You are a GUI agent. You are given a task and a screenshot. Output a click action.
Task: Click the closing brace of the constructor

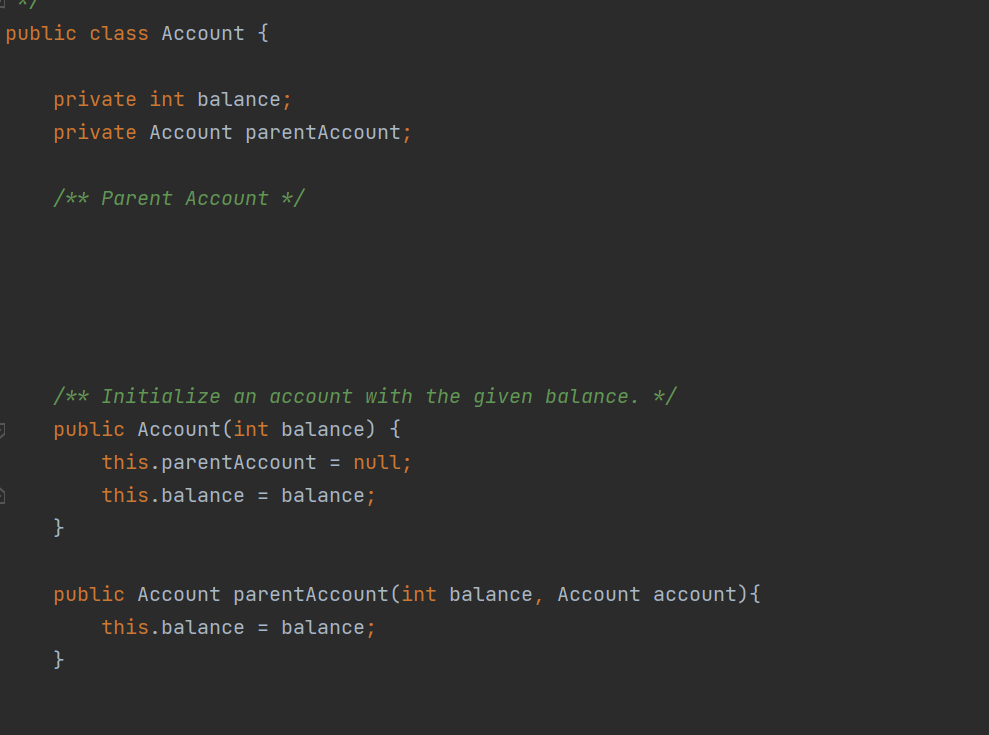coord(59,527)
